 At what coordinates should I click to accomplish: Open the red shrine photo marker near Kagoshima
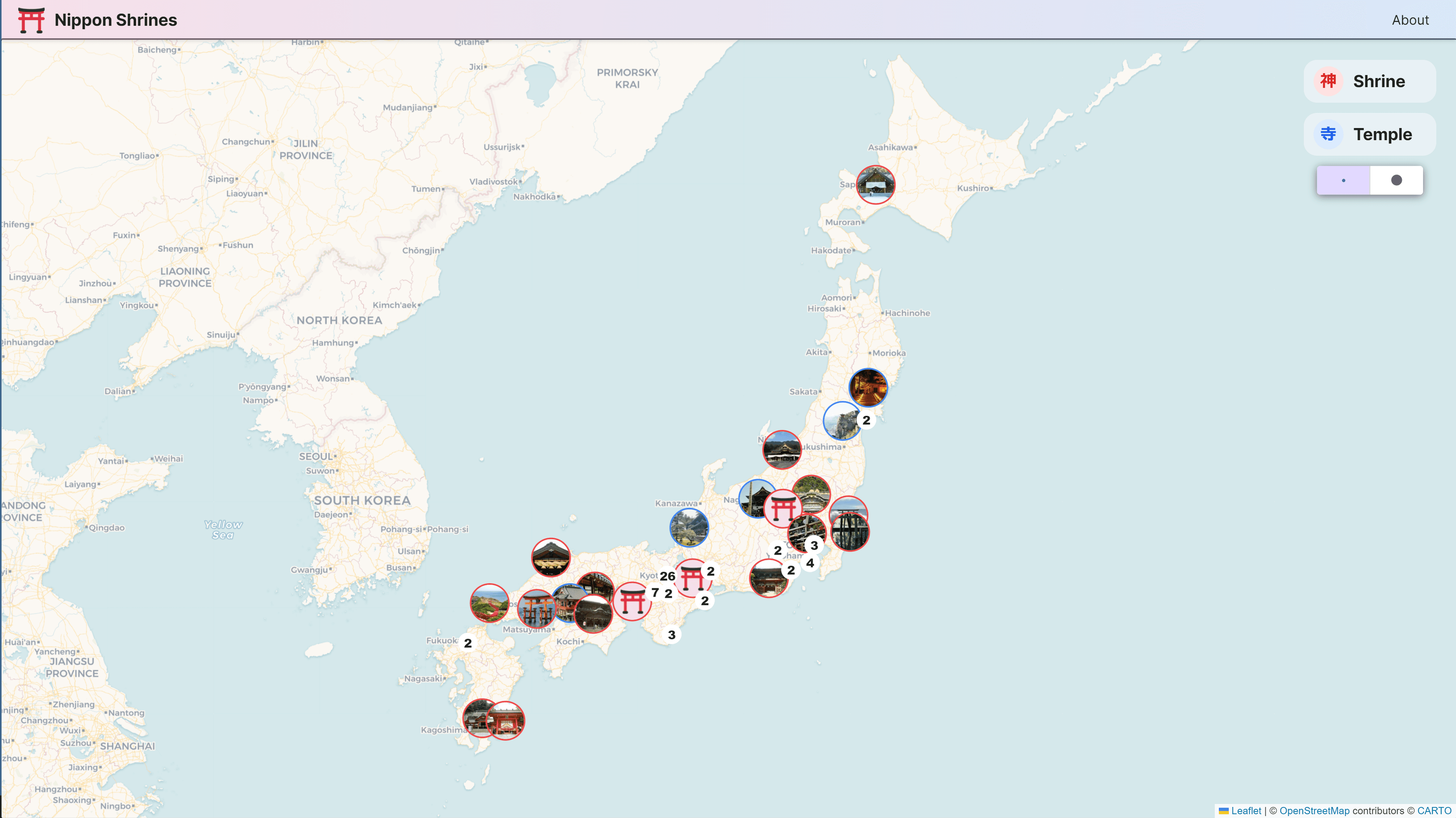[505, 721]
